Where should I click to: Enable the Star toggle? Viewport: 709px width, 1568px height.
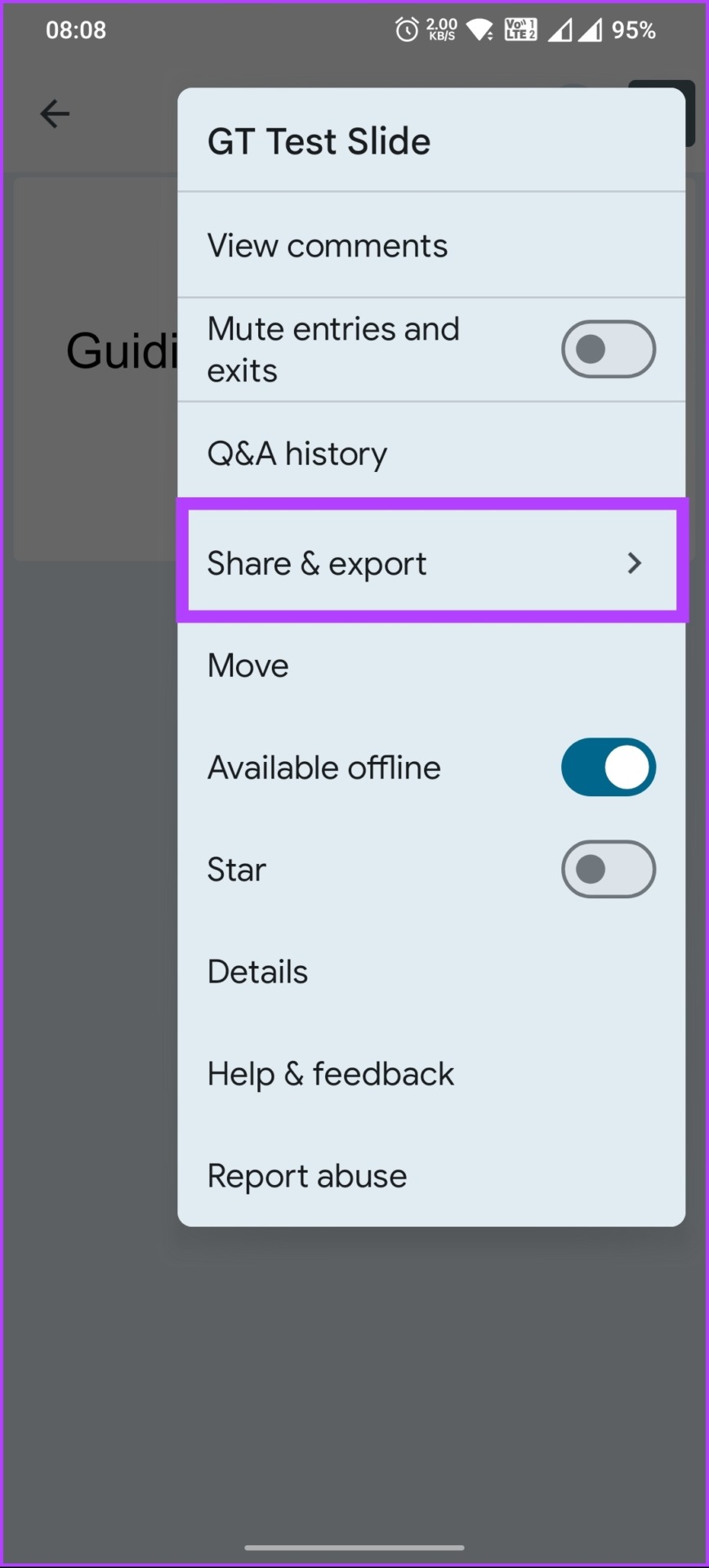tap(609, 870)
